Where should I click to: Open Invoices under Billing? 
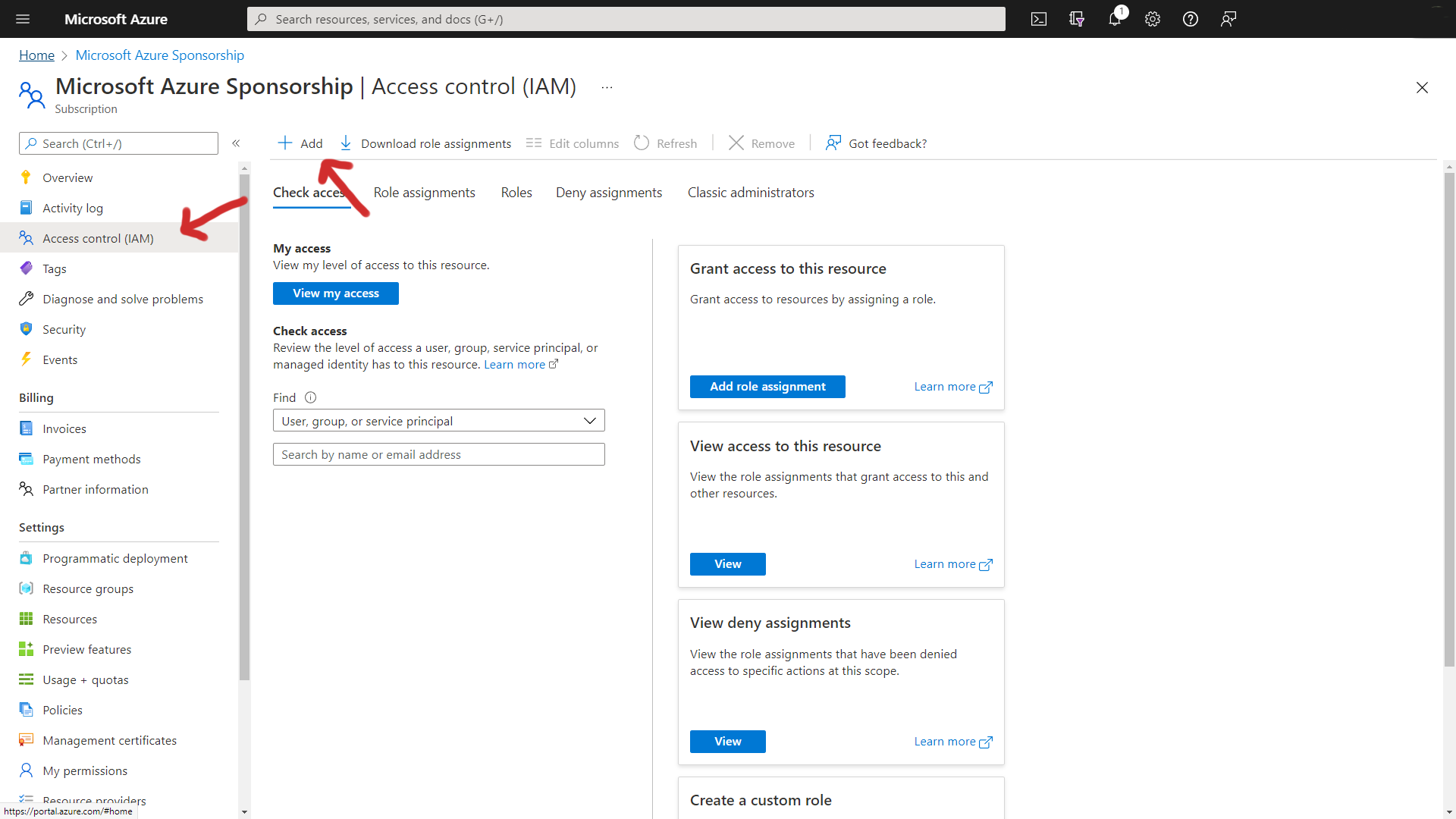[119, 428]
